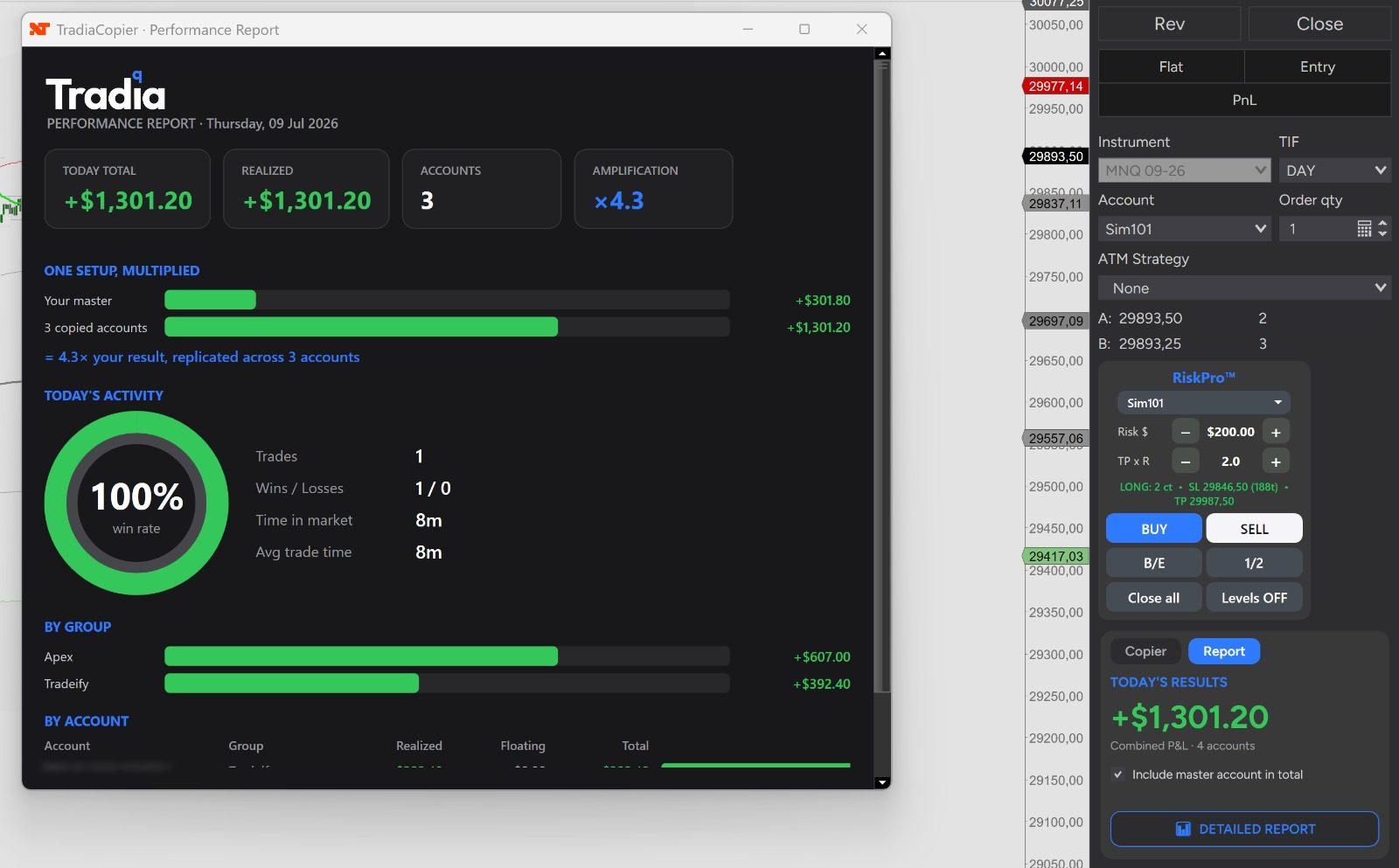The width and height of the screenshot is (1399, 868).
Task: Increase Risk $ with plus button
Action: click(1276, 432)
